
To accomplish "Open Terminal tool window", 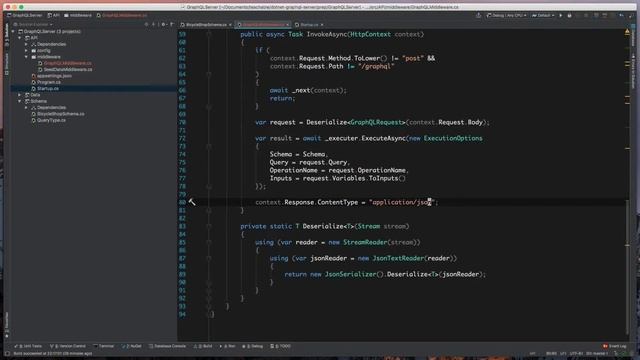I will 104,346.
